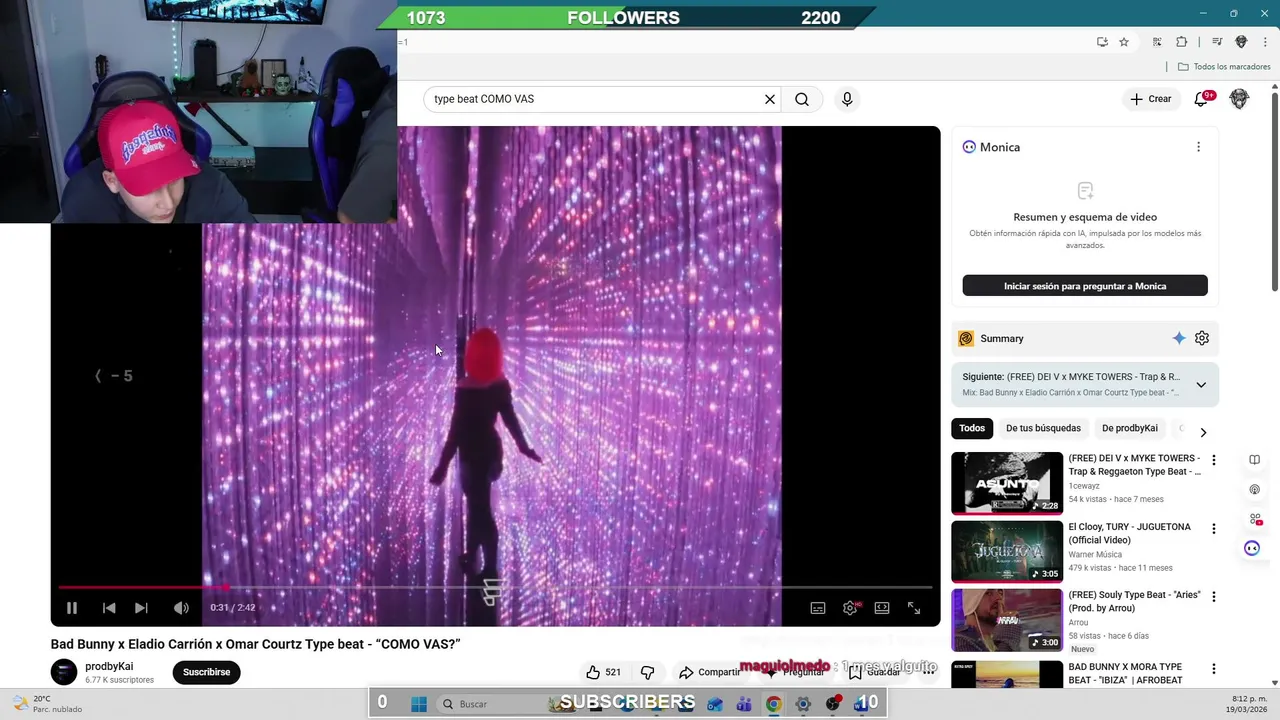Click the Warner Música channel name
Viewport: 1280px width, 720px height.
click(x=1095, y=554)
